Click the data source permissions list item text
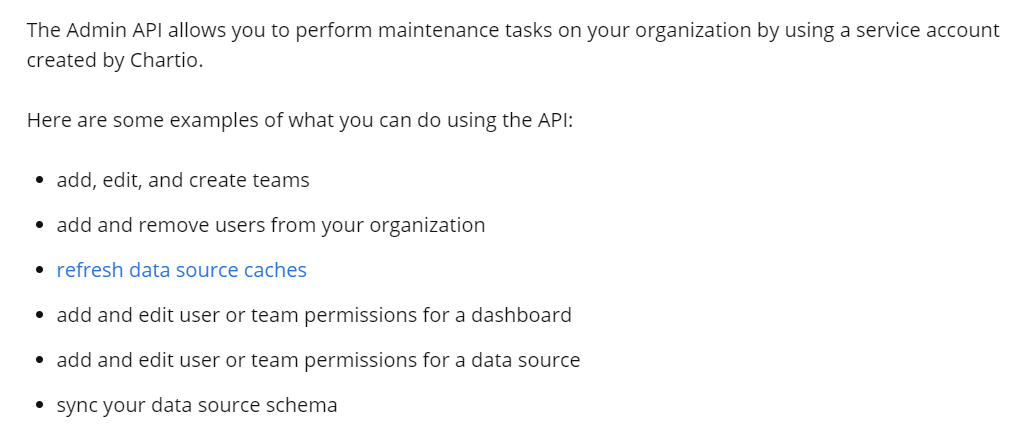The image size is (1021, 440). [x=318, y=360]
